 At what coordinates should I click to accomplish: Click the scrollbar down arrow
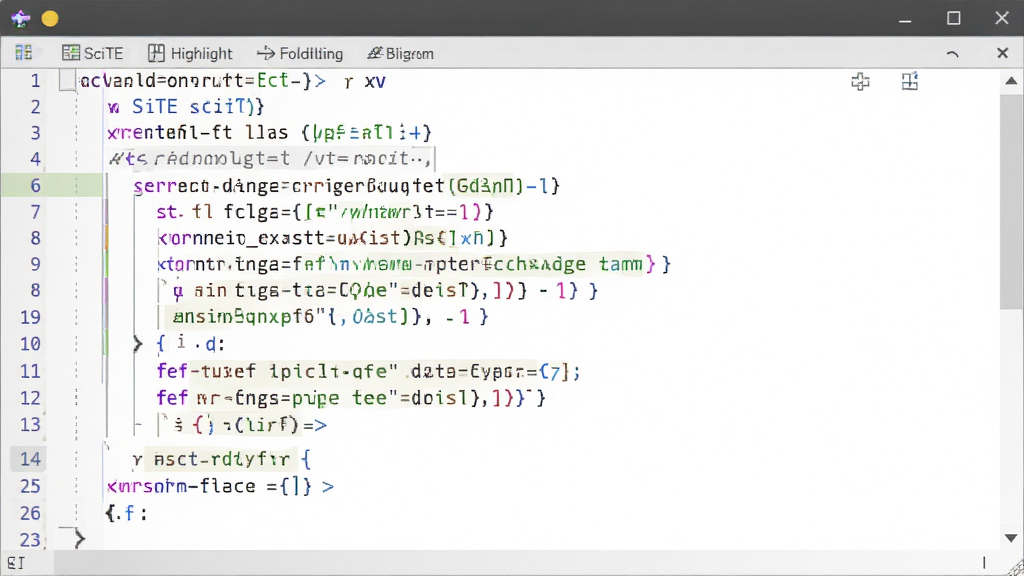[1011, 538]
